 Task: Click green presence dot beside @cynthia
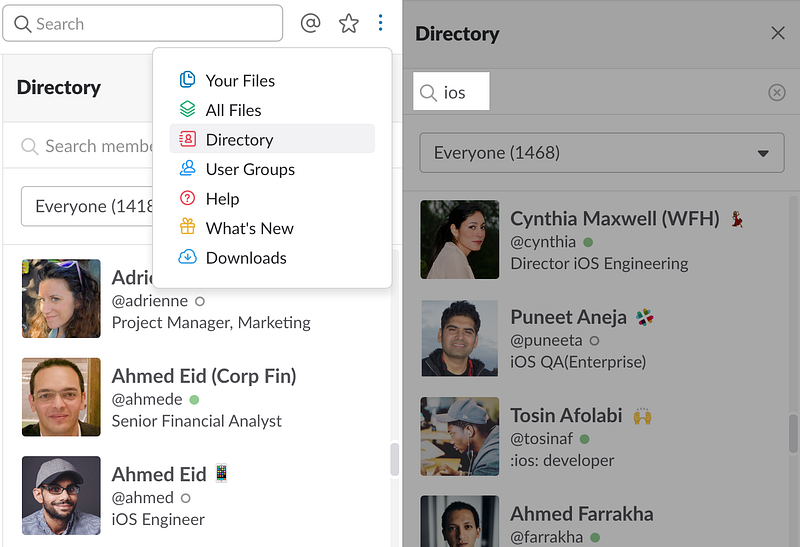tap(588, 242)
